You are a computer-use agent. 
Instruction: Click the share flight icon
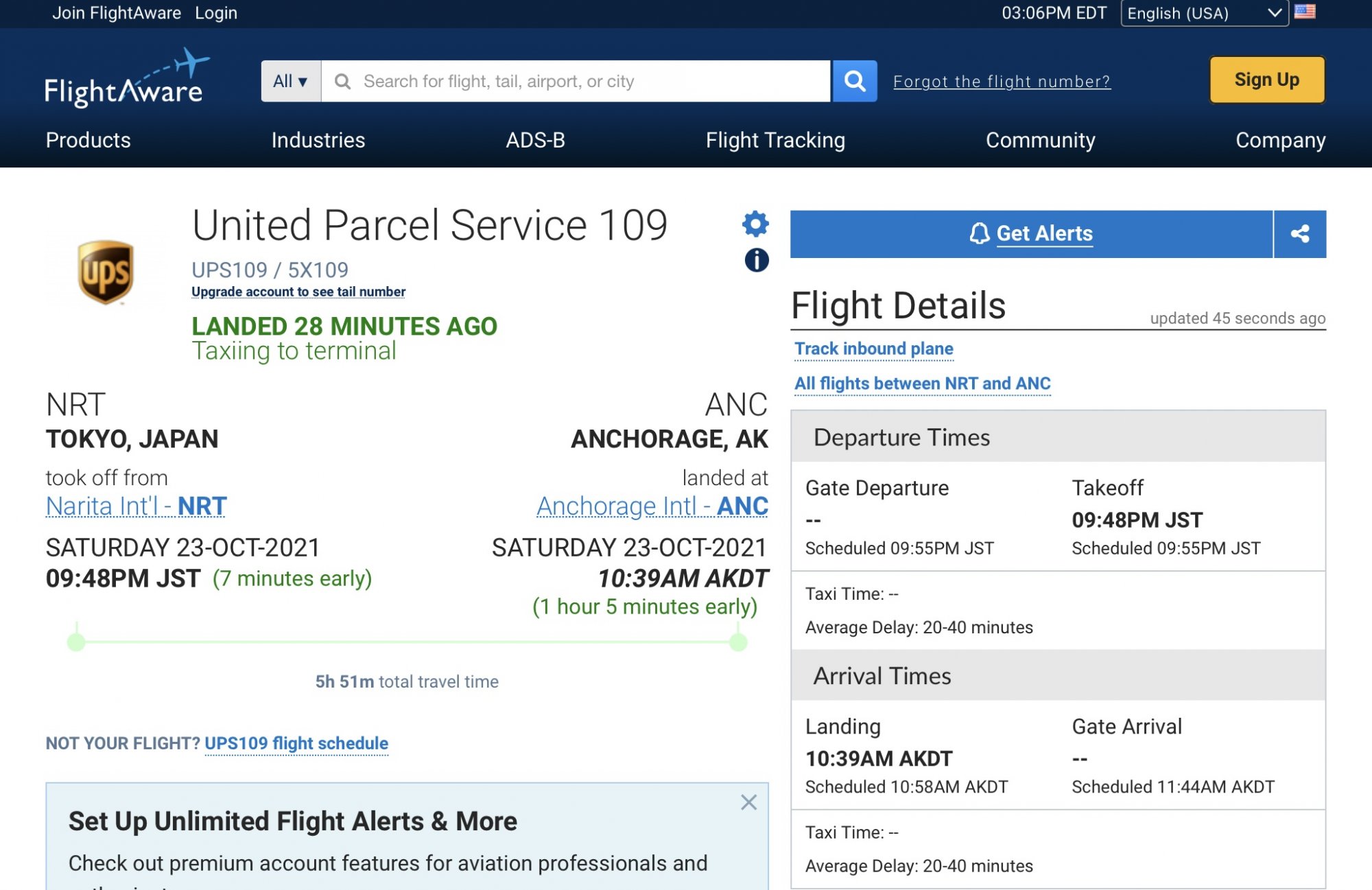click(x=1299, y=234)
